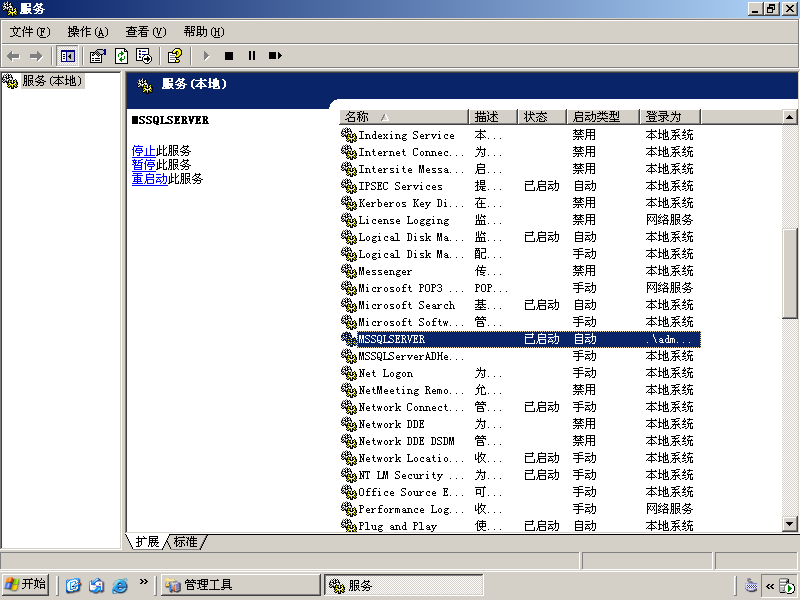Screen dimensions: 800x600
Task: Click the Back arrow toolbar button
Action: (14, 56)
